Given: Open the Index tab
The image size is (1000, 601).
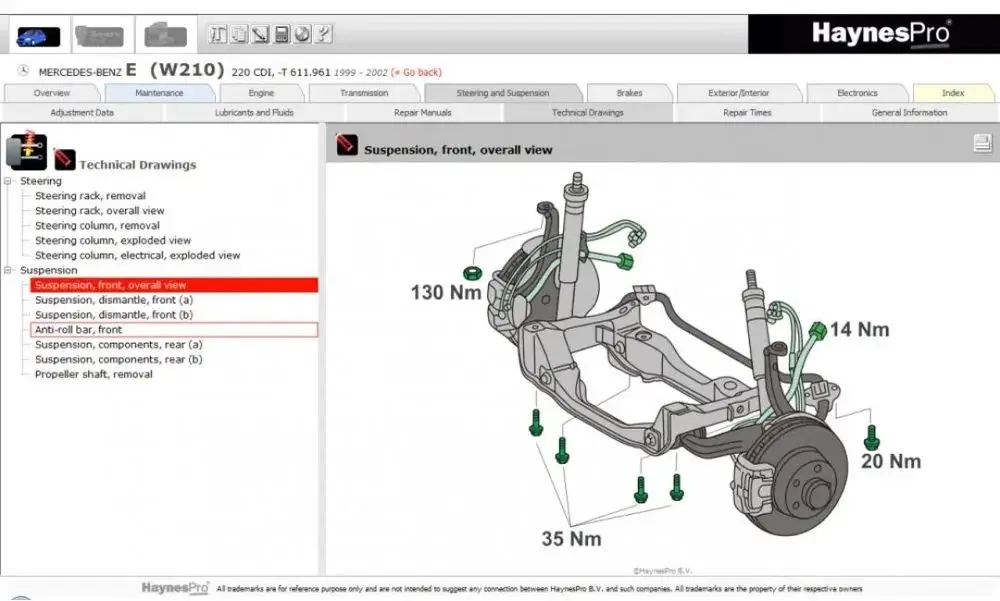Looking at the screenshot, I should coord(953,93).
